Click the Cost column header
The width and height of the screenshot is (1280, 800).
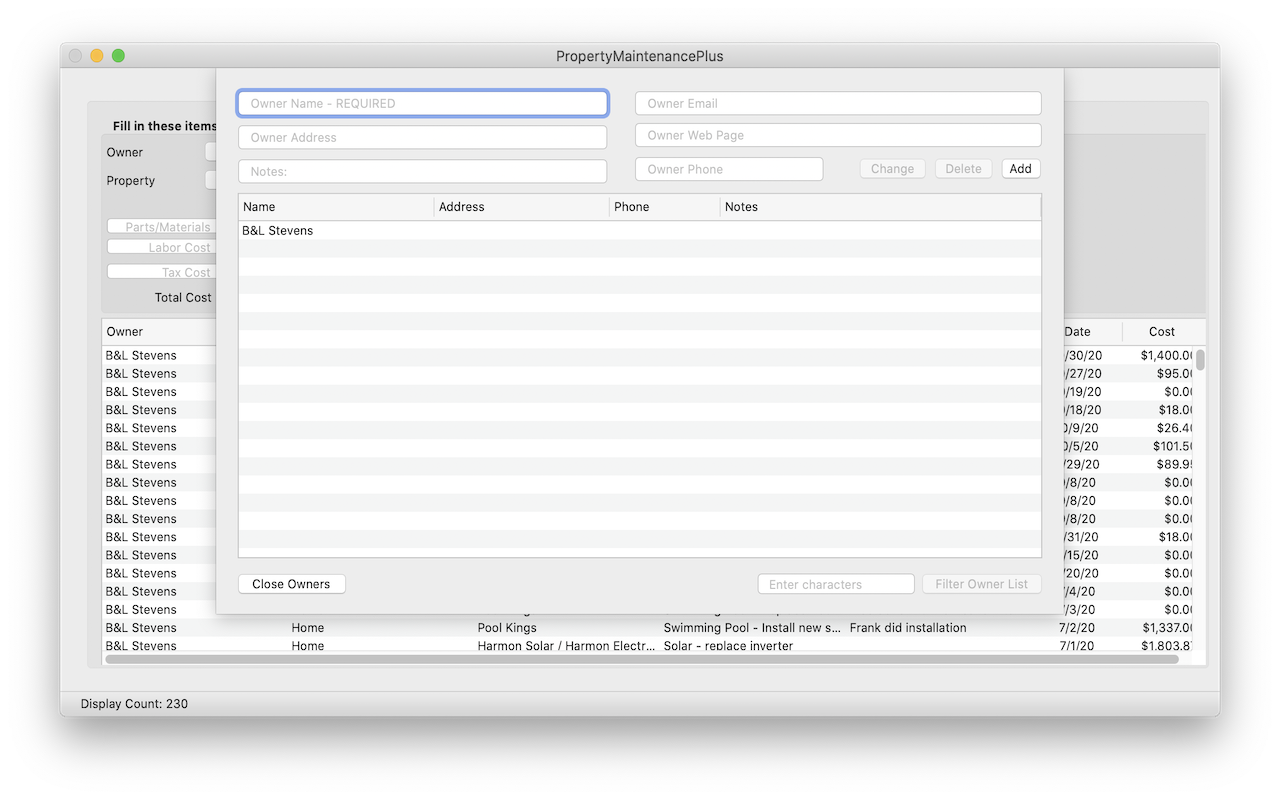click(1161, 332)
